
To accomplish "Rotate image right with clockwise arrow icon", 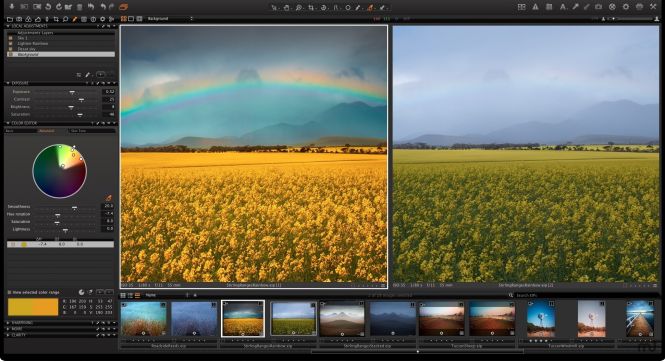I will point(59,6).
